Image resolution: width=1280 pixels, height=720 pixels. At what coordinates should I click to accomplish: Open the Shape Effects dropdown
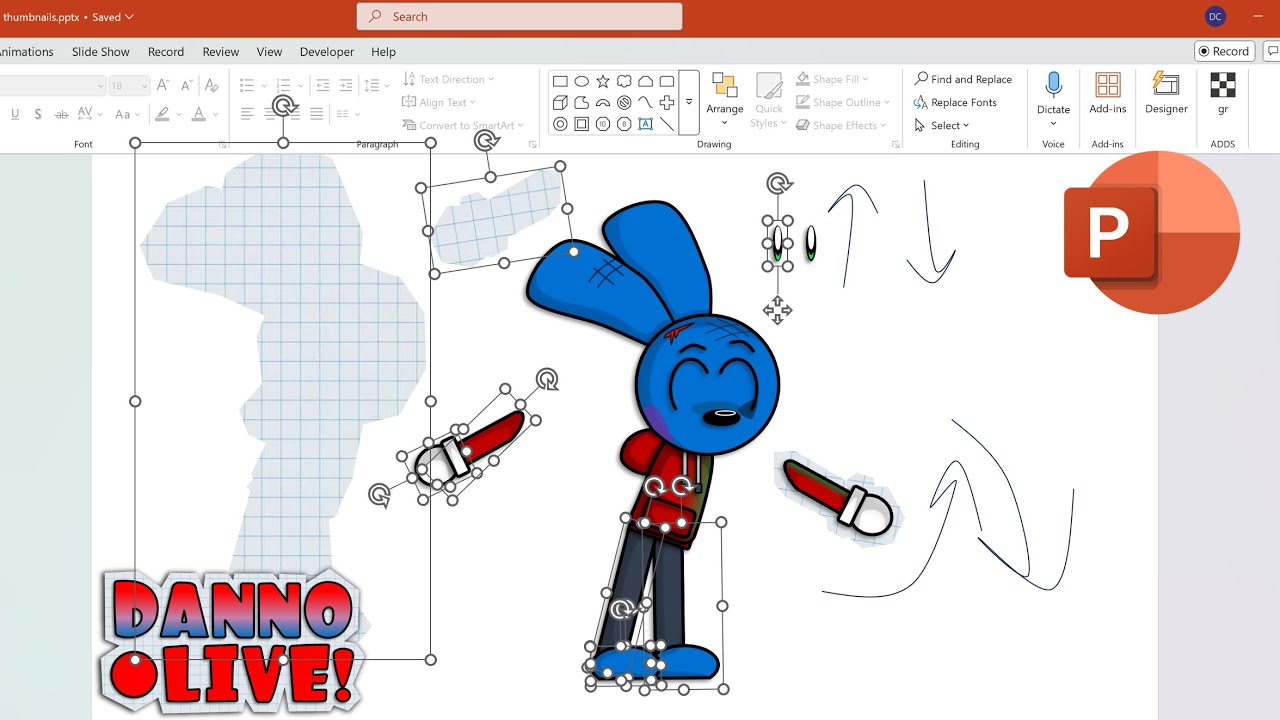(842, 125)
